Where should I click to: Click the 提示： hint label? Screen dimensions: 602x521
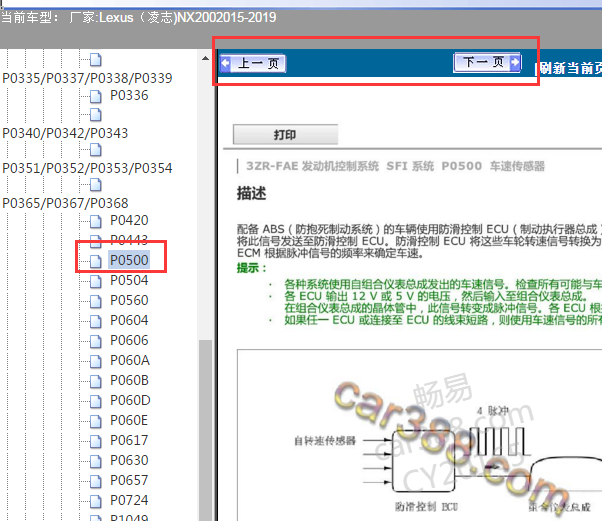[251, 268]
